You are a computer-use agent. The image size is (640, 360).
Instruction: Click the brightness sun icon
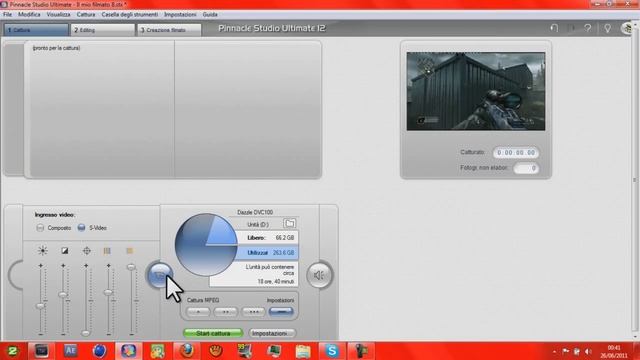42,251
